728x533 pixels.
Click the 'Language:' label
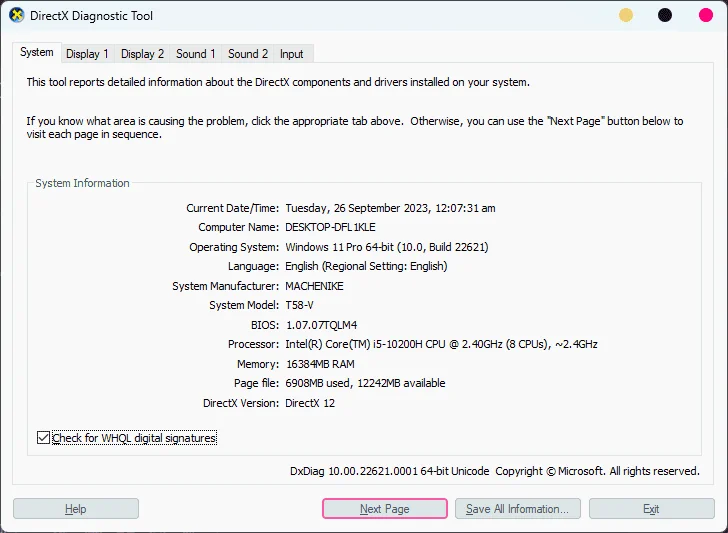tap(254, 266)
